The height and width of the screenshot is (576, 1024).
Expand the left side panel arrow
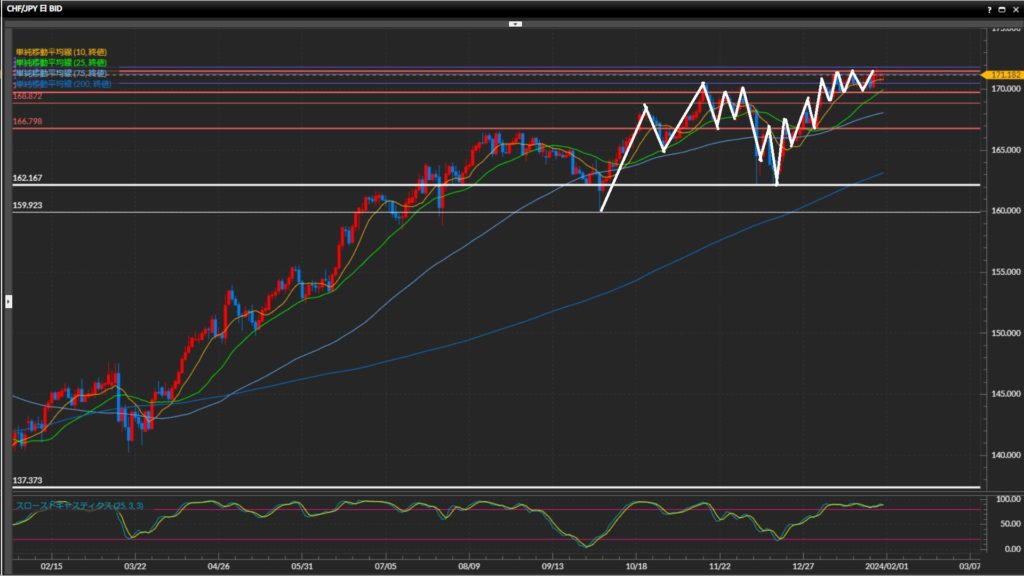8,300
